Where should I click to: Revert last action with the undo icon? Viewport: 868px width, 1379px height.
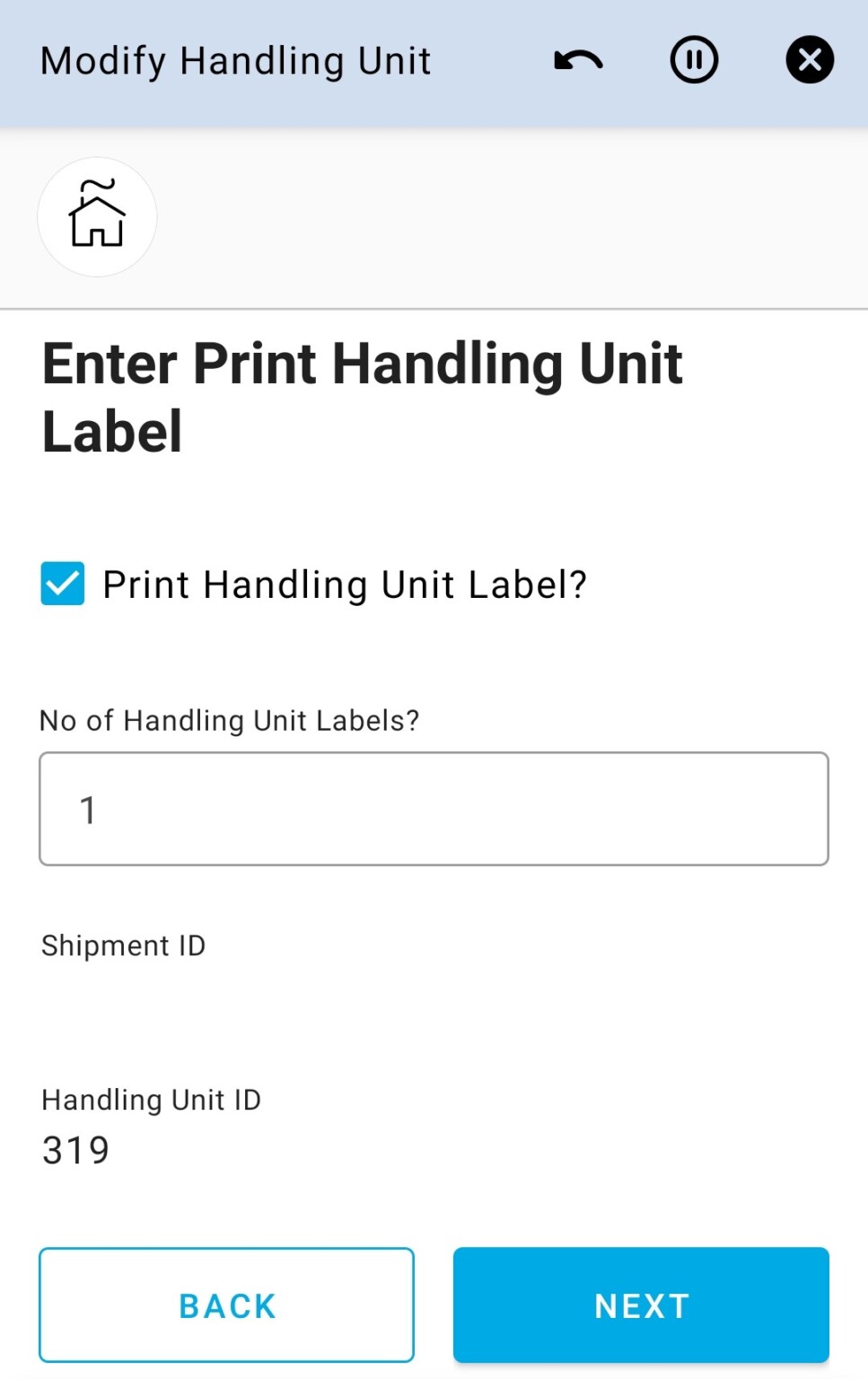point(577,60)
